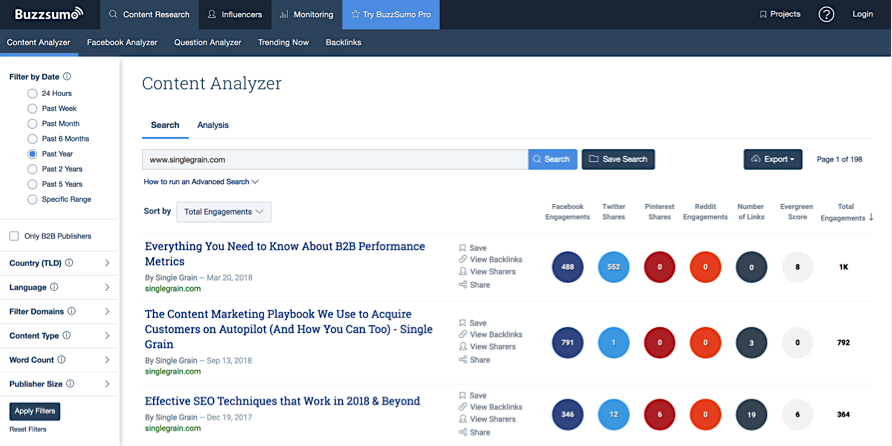Open the Sort by Total Engagements dropdown

(224, 212)
